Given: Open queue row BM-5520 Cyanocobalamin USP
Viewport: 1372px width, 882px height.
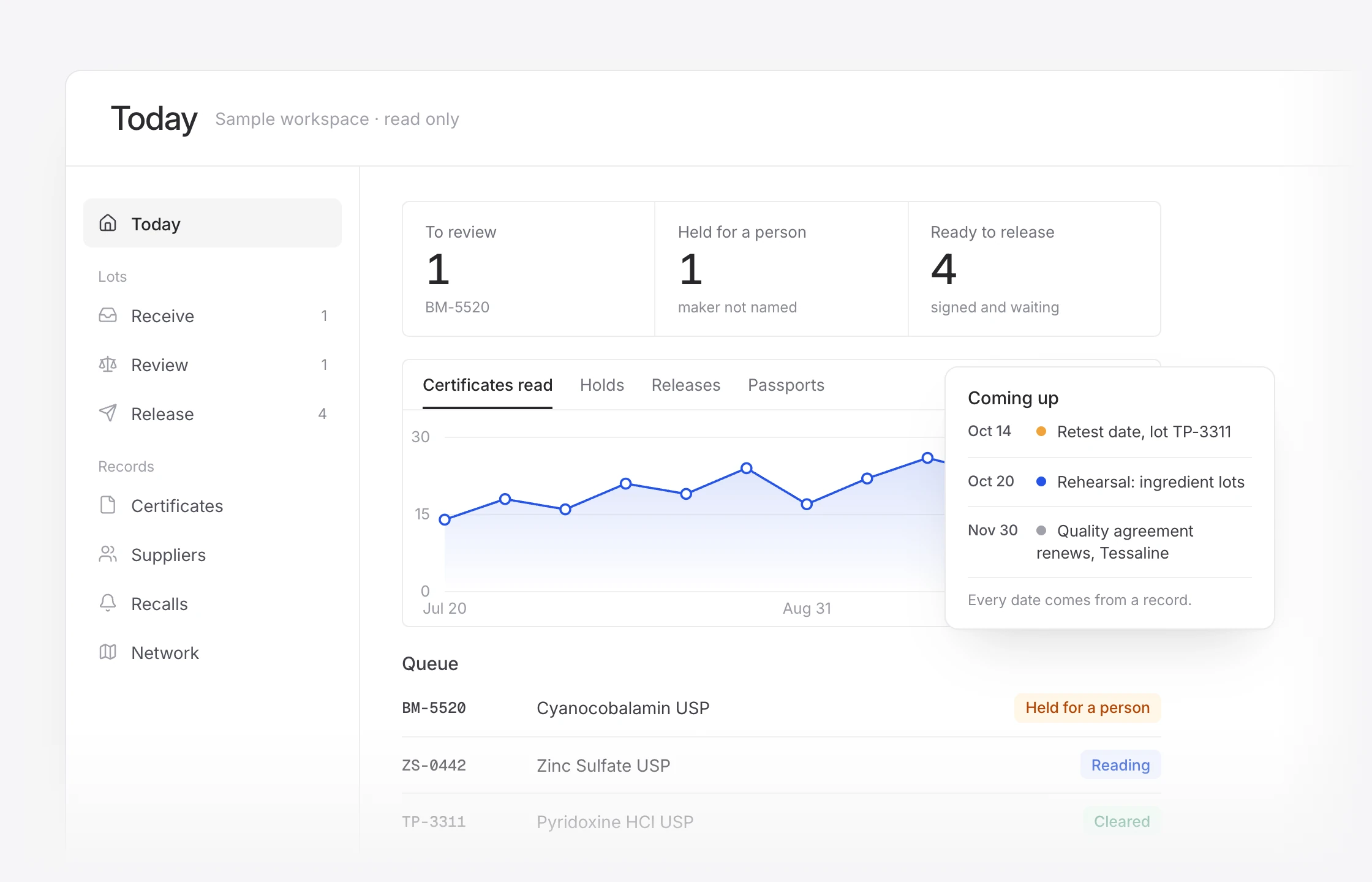Looking at the screenshot, I should click(781, 708).
